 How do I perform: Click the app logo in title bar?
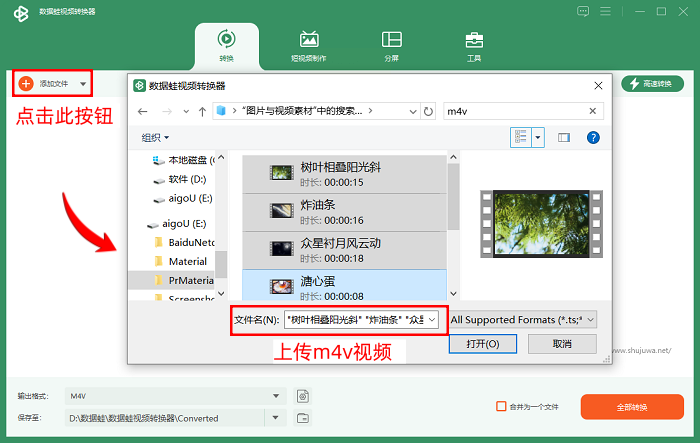tap(21, 13)
